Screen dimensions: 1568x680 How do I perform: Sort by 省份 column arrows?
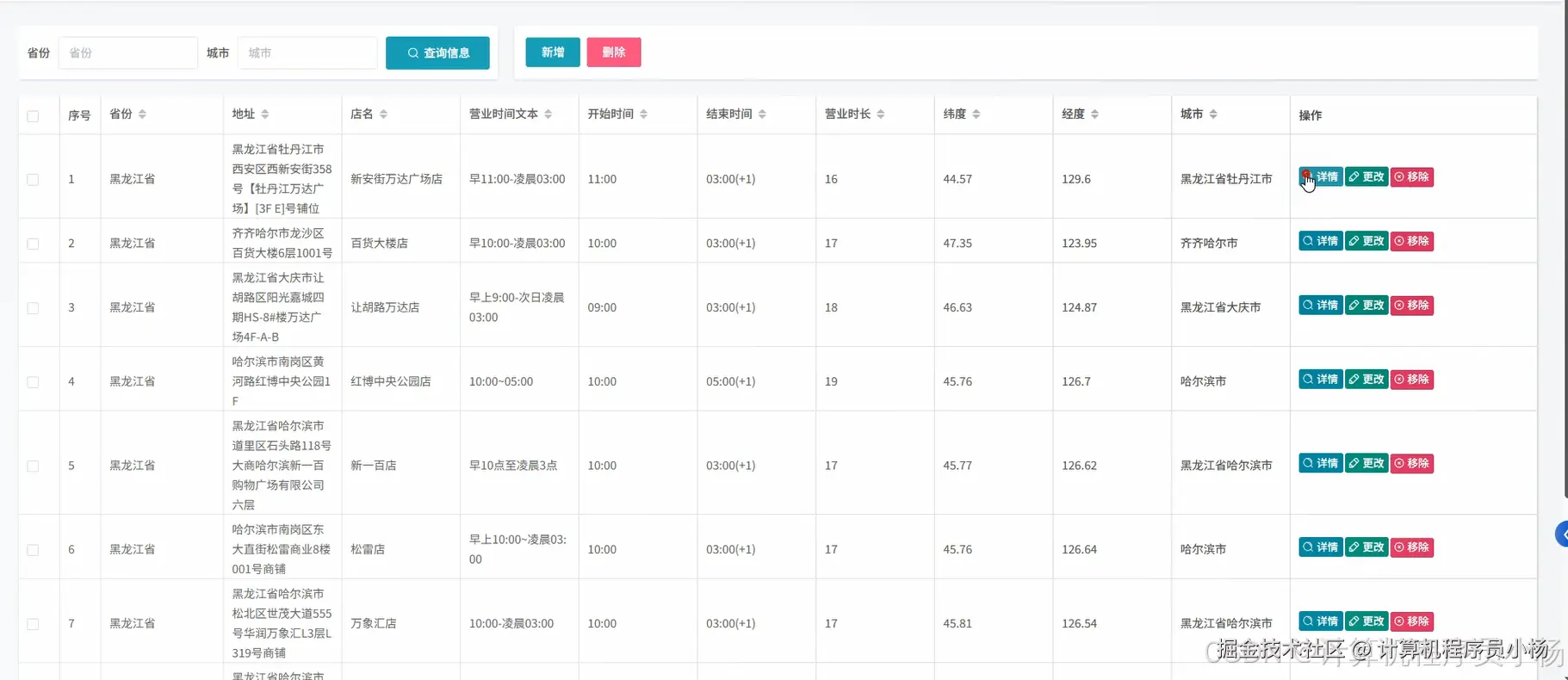point(142,114)
